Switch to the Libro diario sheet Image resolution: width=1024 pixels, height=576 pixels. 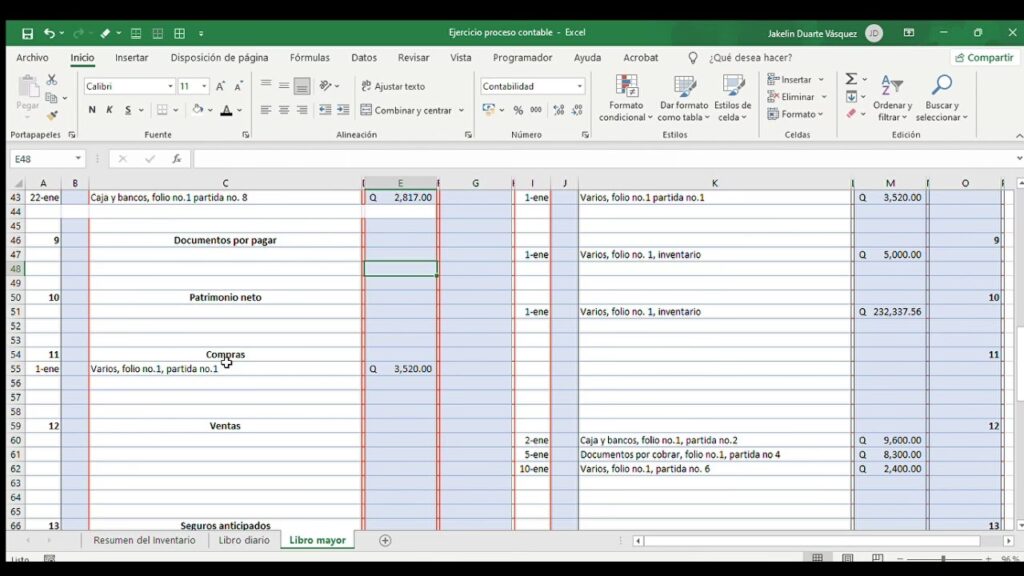pos(243,540)
